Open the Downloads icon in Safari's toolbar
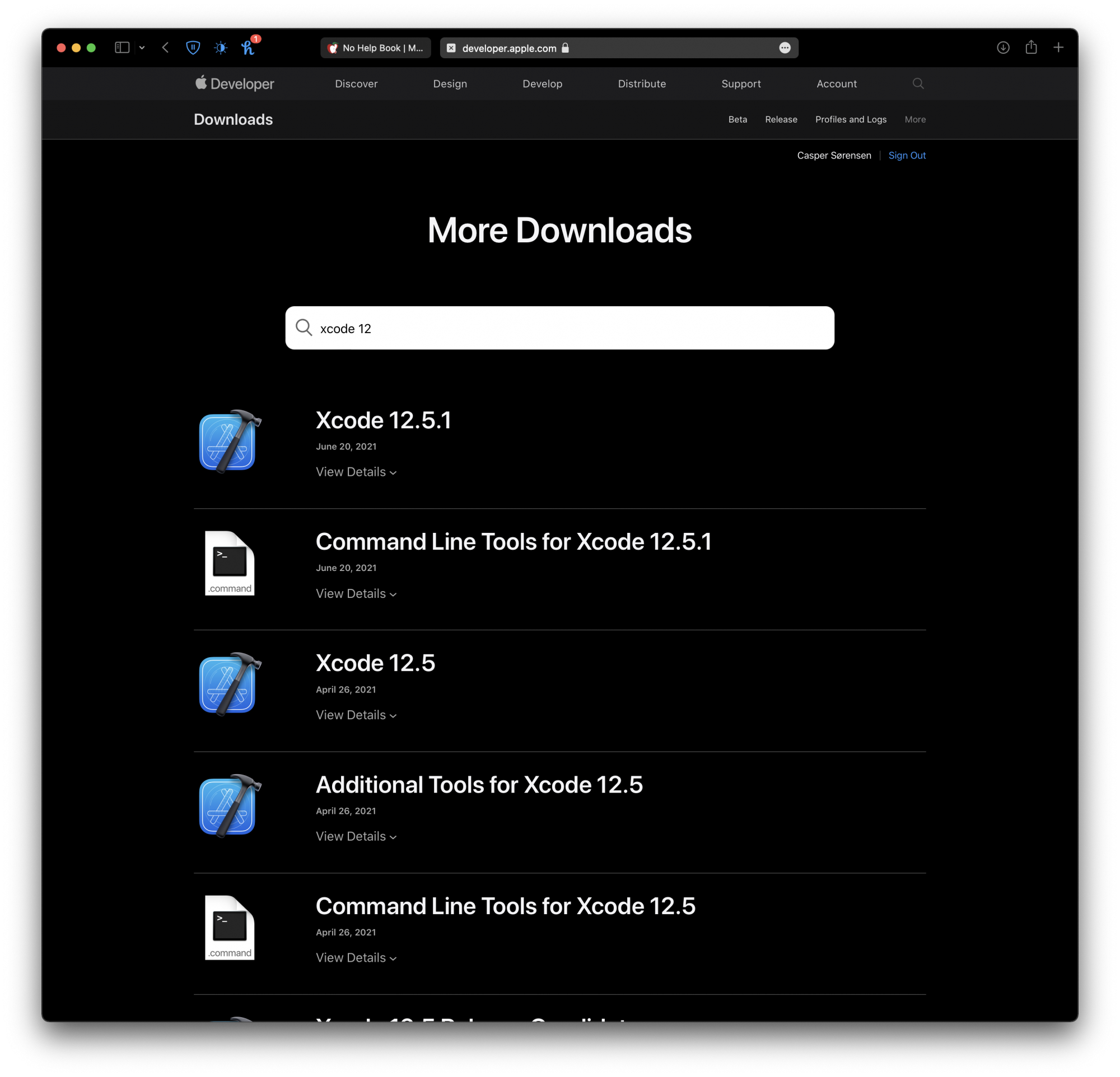 (x=1003, y=48)
